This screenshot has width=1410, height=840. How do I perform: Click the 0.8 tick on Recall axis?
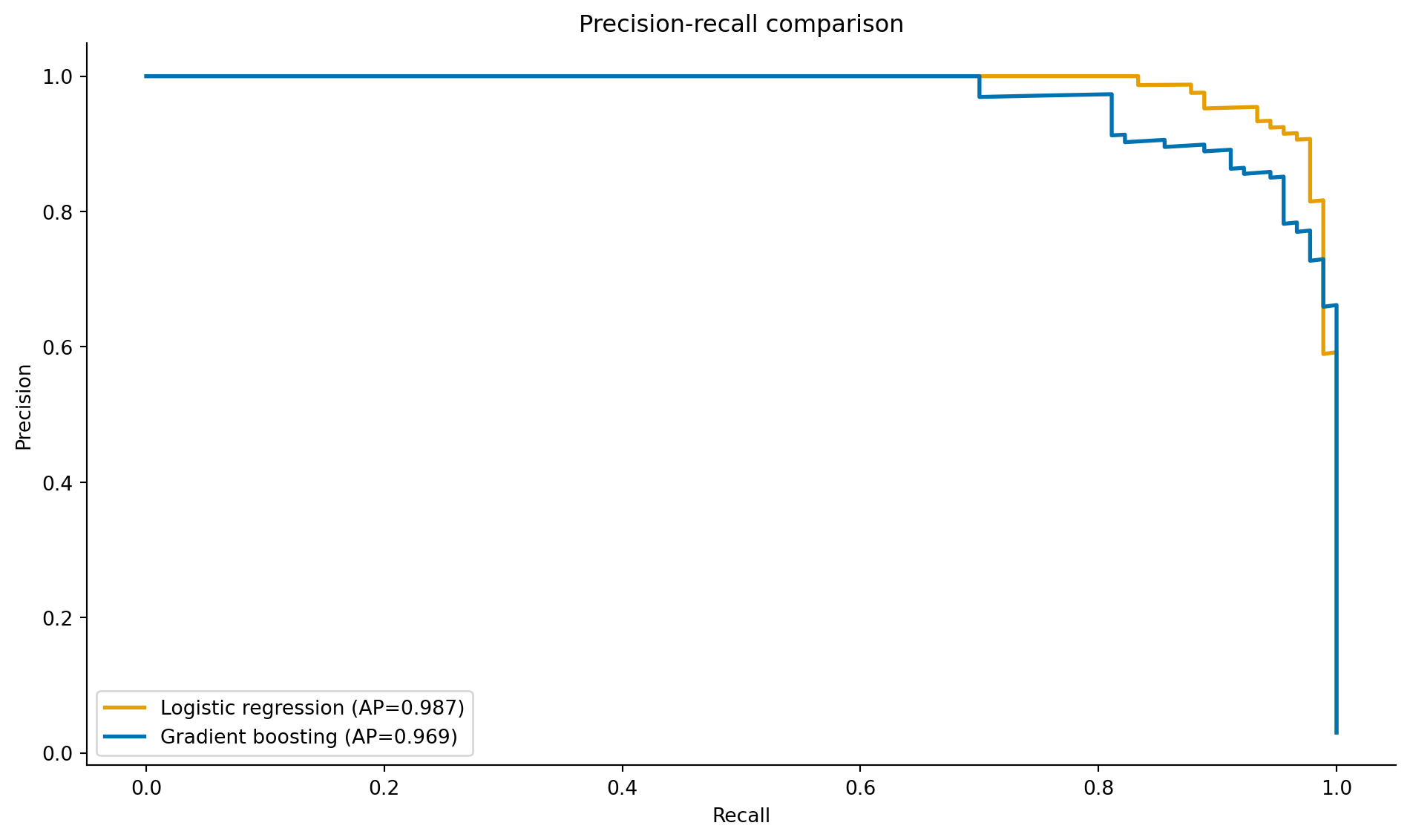[x=1098, y=787]
